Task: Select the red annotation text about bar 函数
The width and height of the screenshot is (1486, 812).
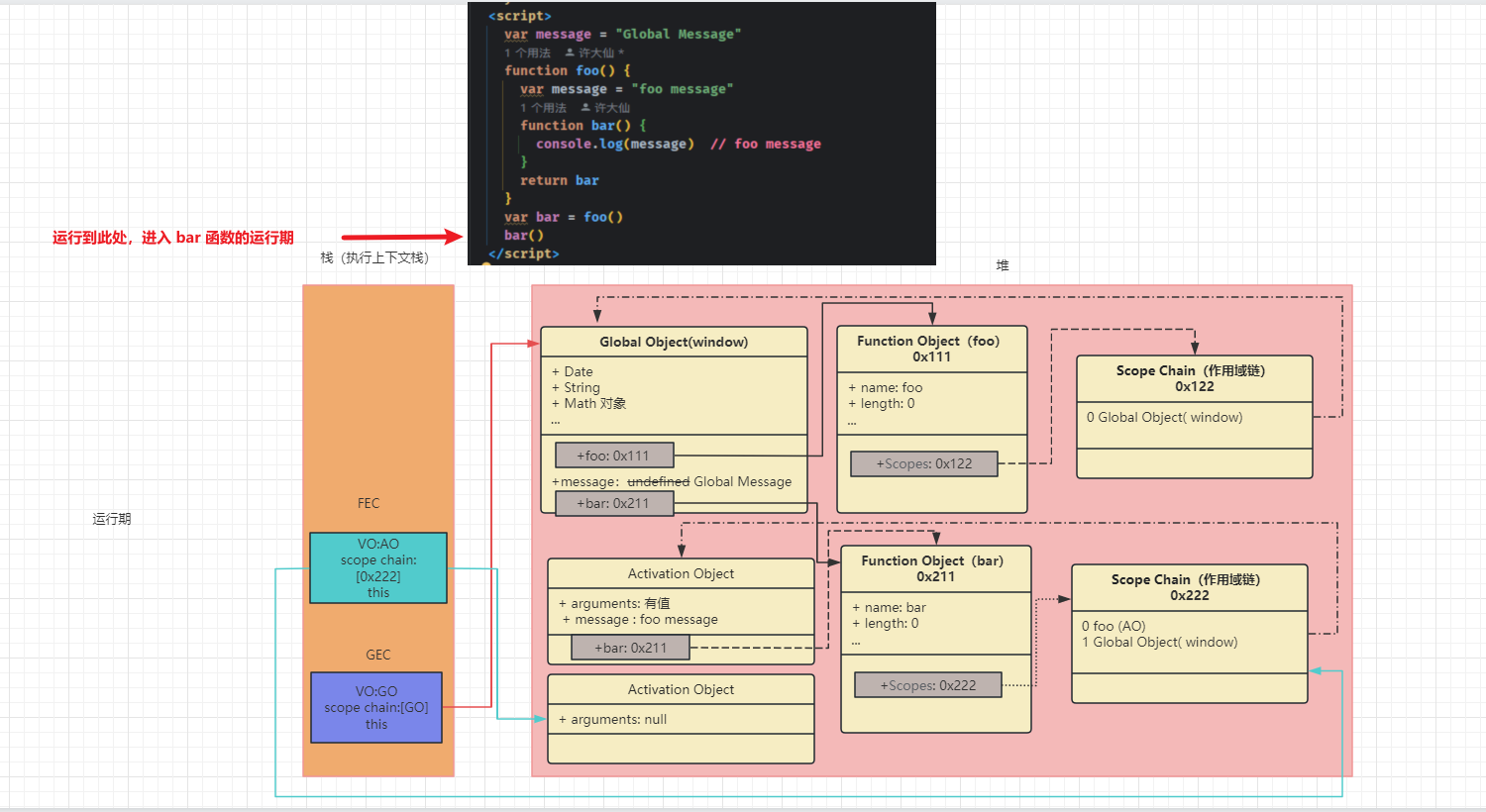Action: 173,238
